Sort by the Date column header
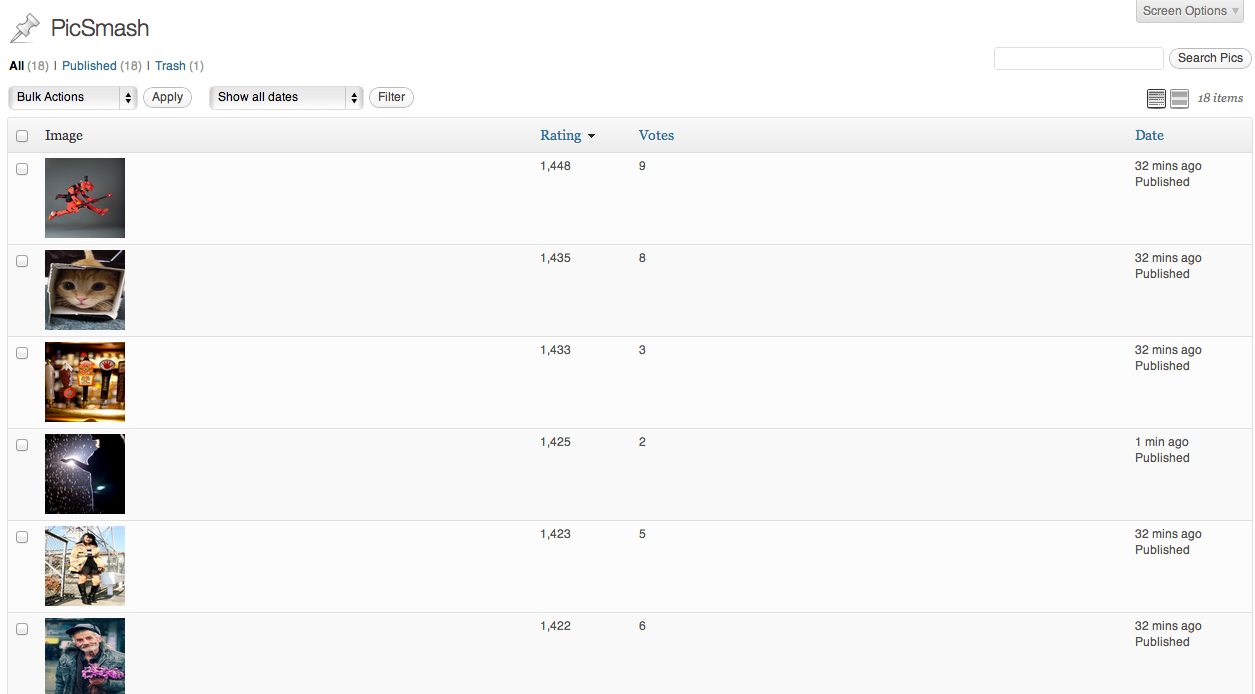This screenshot has height=694, width=1255. point(1149,135)
